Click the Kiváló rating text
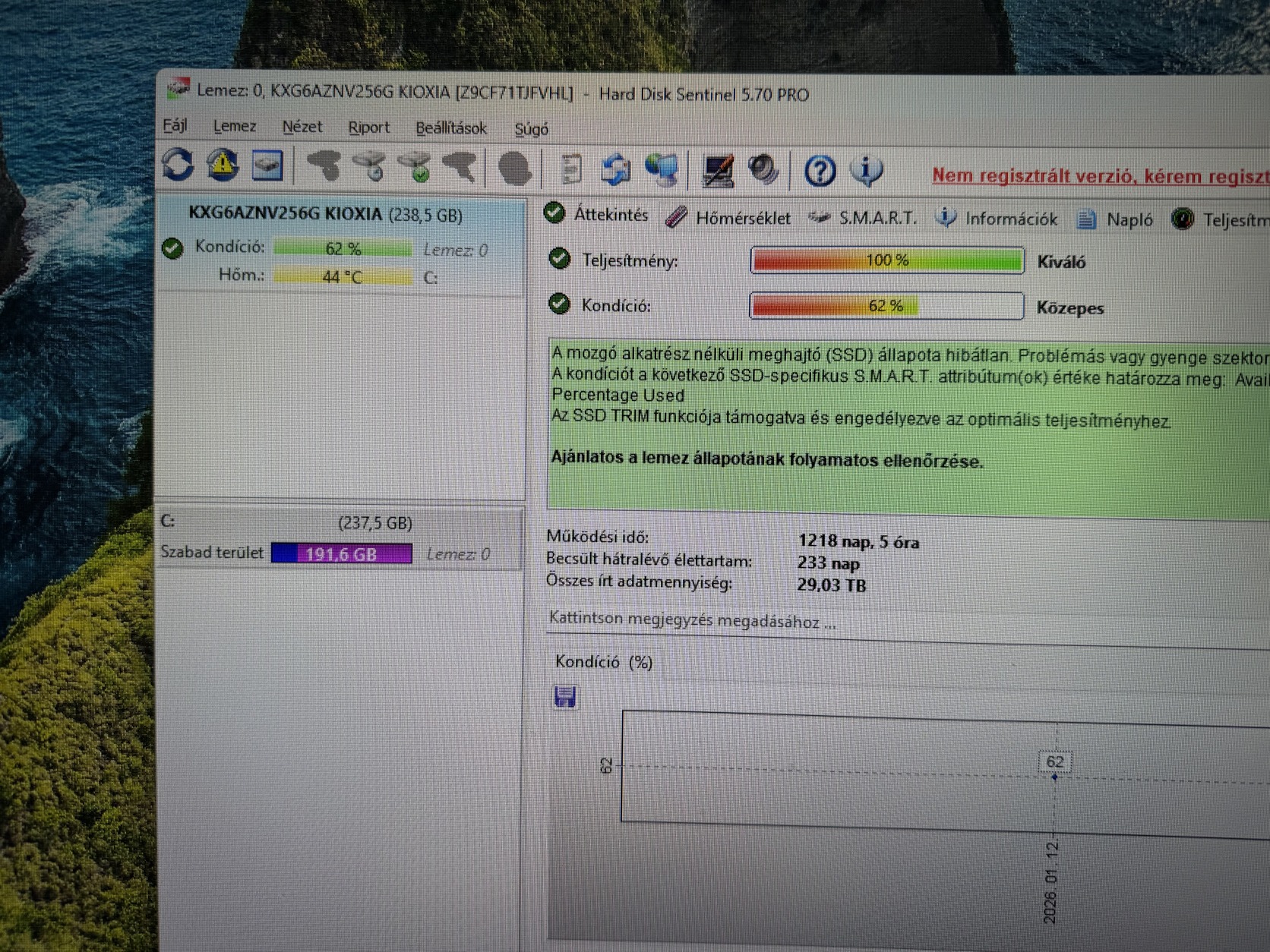The height and width of the screenshot is (952, 1270). [1061, 262]
